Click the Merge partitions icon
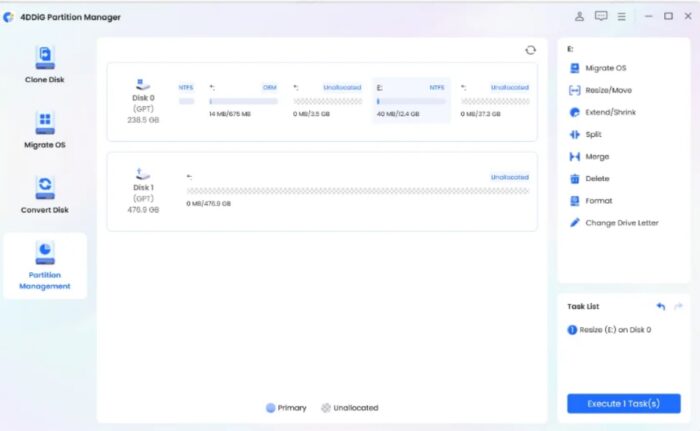Screen dimensions: 700x431 tap(575, 156)
